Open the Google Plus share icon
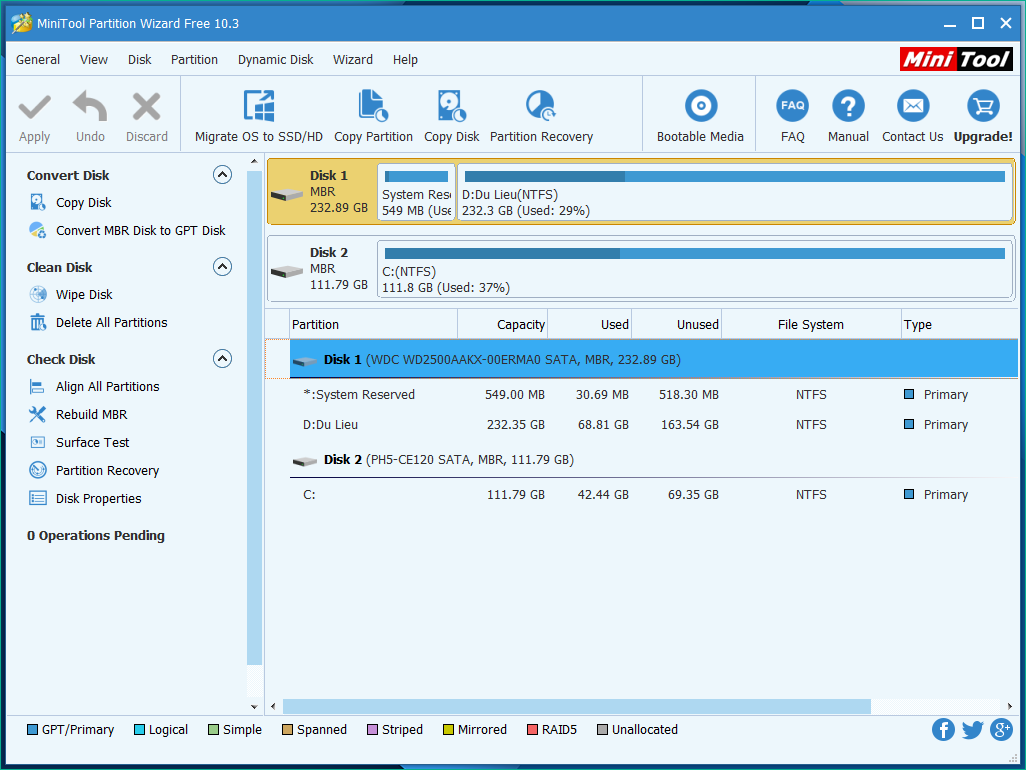Viewport: 1026px width, 770px height. tap(1001, 729)
